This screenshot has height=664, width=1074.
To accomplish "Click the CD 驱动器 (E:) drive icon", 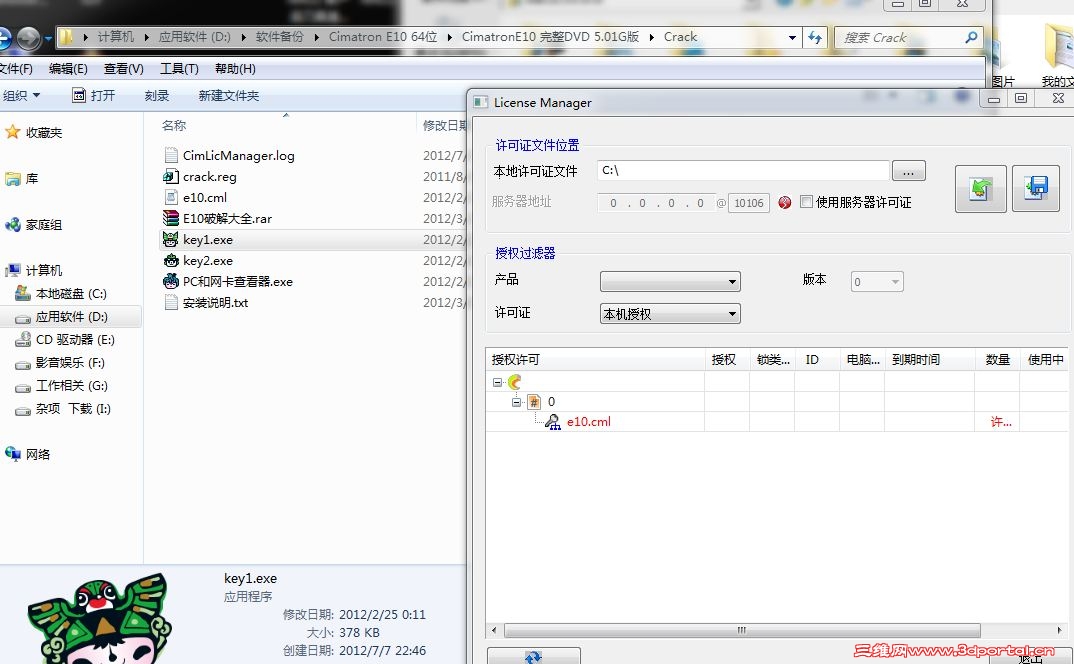I will point(23,339).
